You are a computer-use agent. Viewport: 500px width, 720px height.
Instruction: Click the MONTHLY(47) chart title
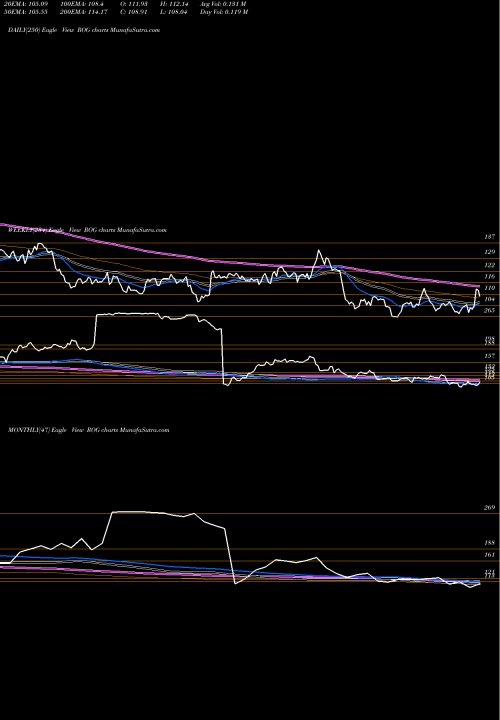[89, 430]
